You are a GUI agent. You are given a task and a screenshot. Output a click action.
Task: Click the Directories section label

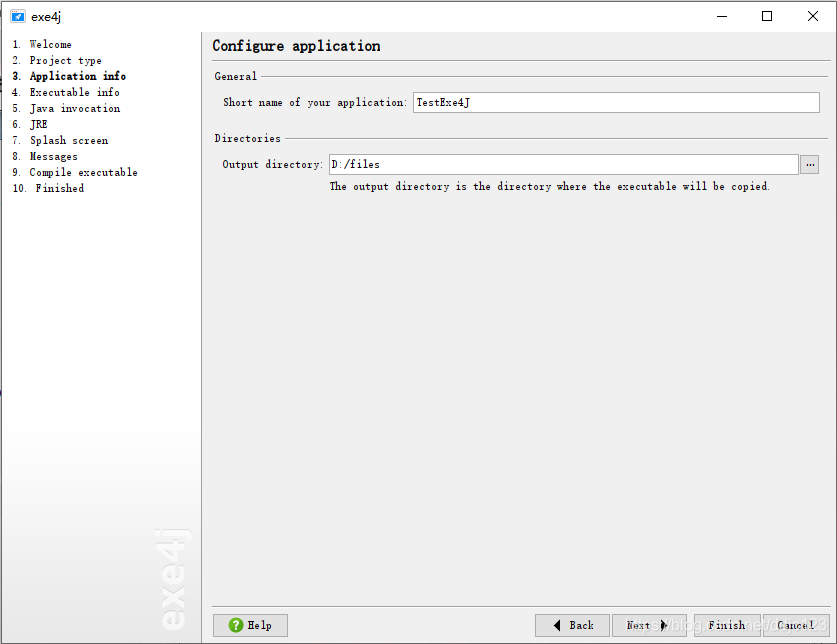pyautogui.click(x=248, y=138)
